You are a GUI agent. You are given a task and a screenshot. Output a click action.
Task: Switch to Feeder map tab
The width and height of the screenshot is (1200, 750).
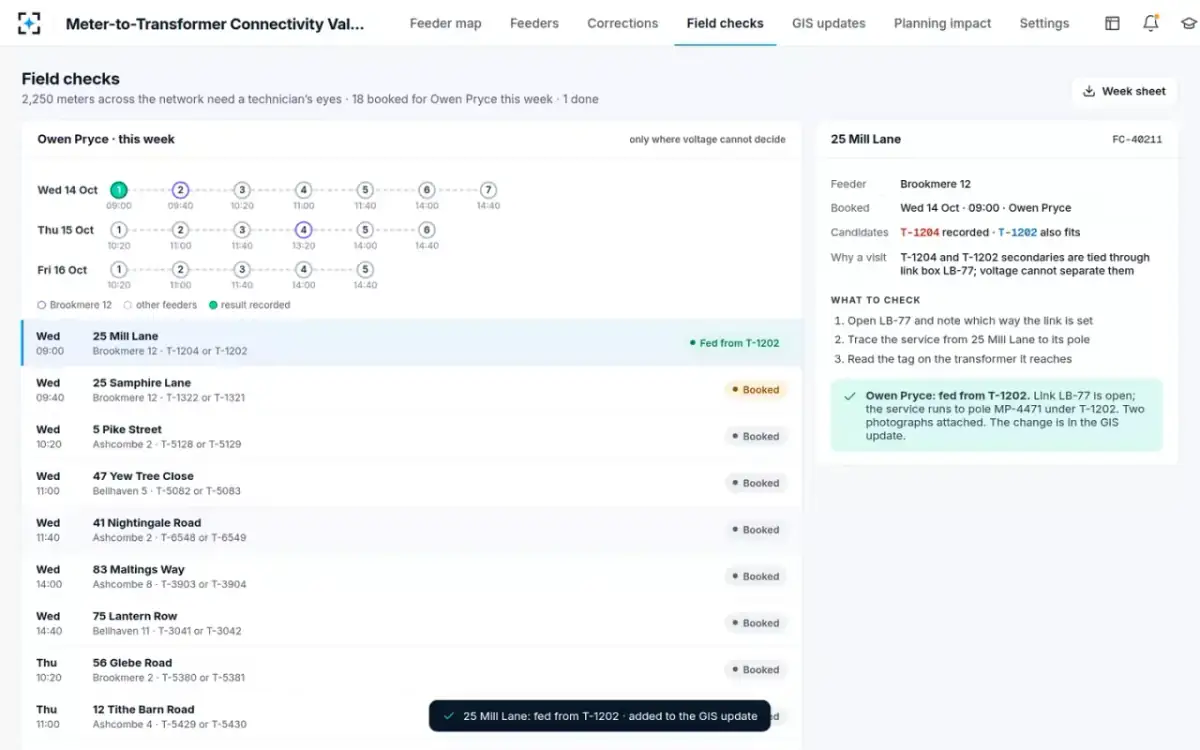tap(445, 23)
